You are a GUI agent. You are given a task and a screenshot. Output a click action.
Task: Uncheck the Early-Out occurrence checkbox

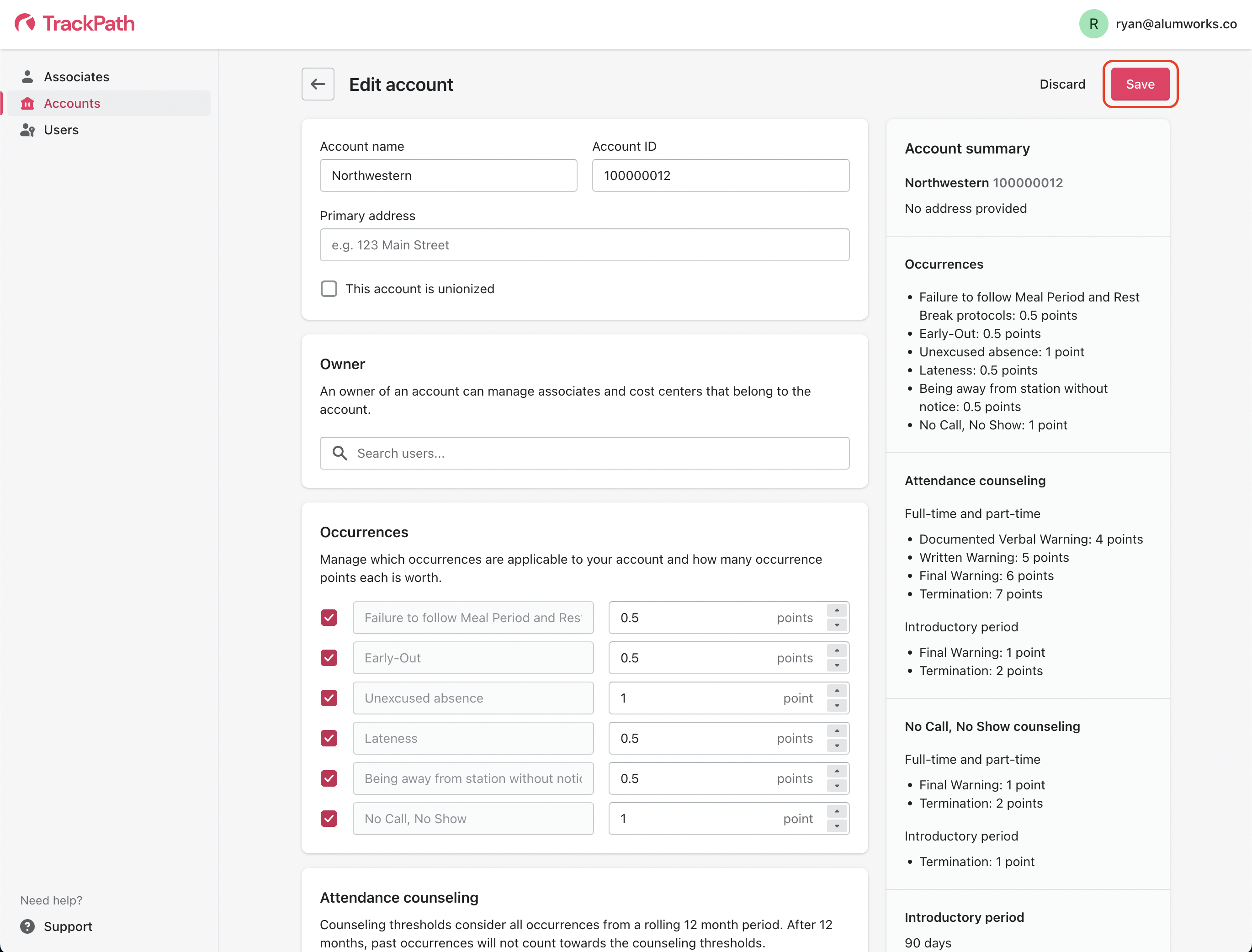tap(329, 657)
